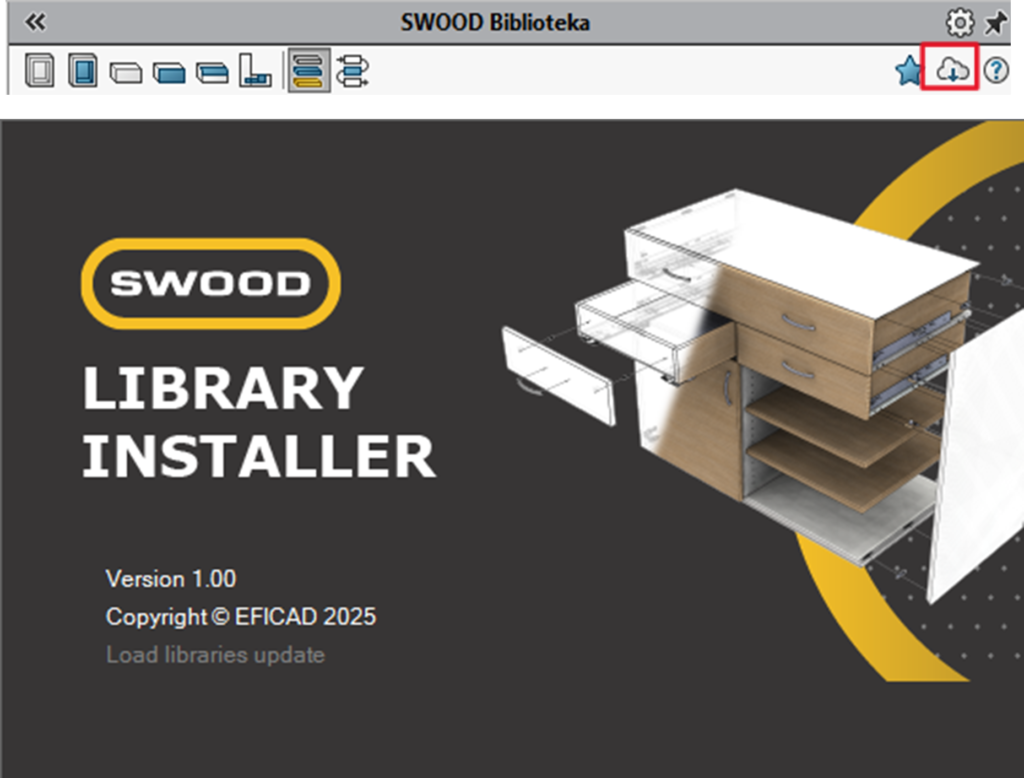Select the frame icon with blue panel
The width and height of the screenshot is (1024, 778).
(x=83, y=72)
